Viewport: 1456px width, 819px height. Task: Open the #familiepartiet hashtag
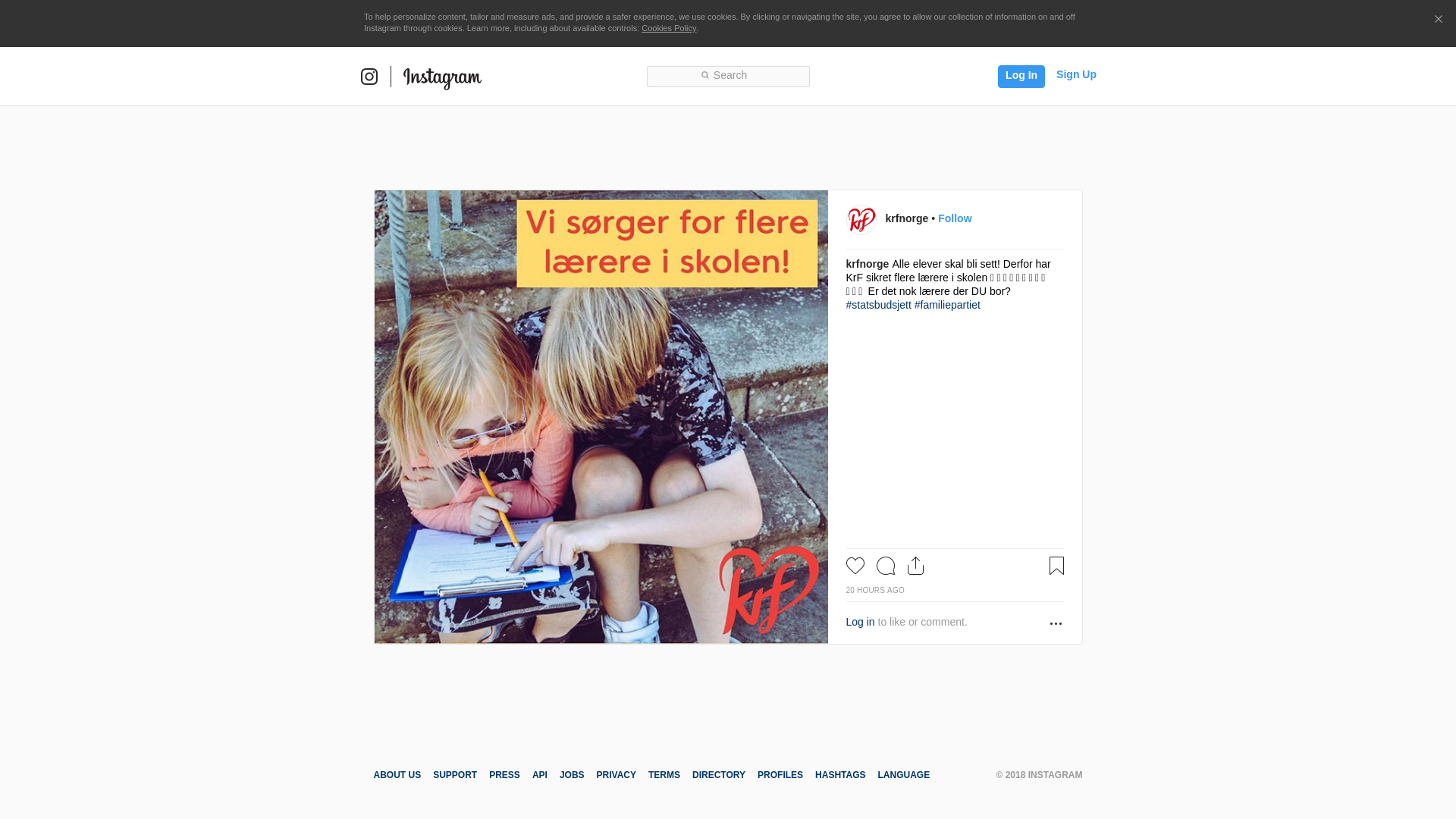947,305
